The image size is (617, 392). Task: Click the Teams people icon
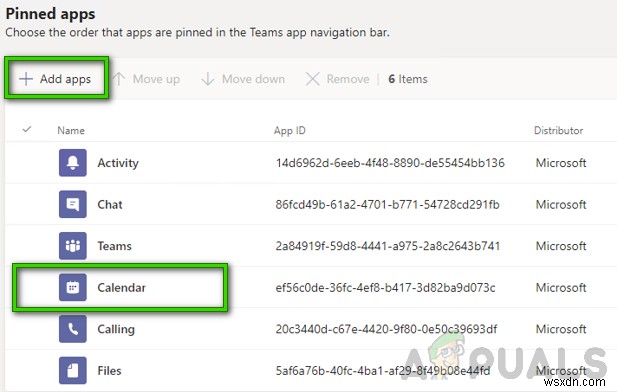[x=73, y=246]
